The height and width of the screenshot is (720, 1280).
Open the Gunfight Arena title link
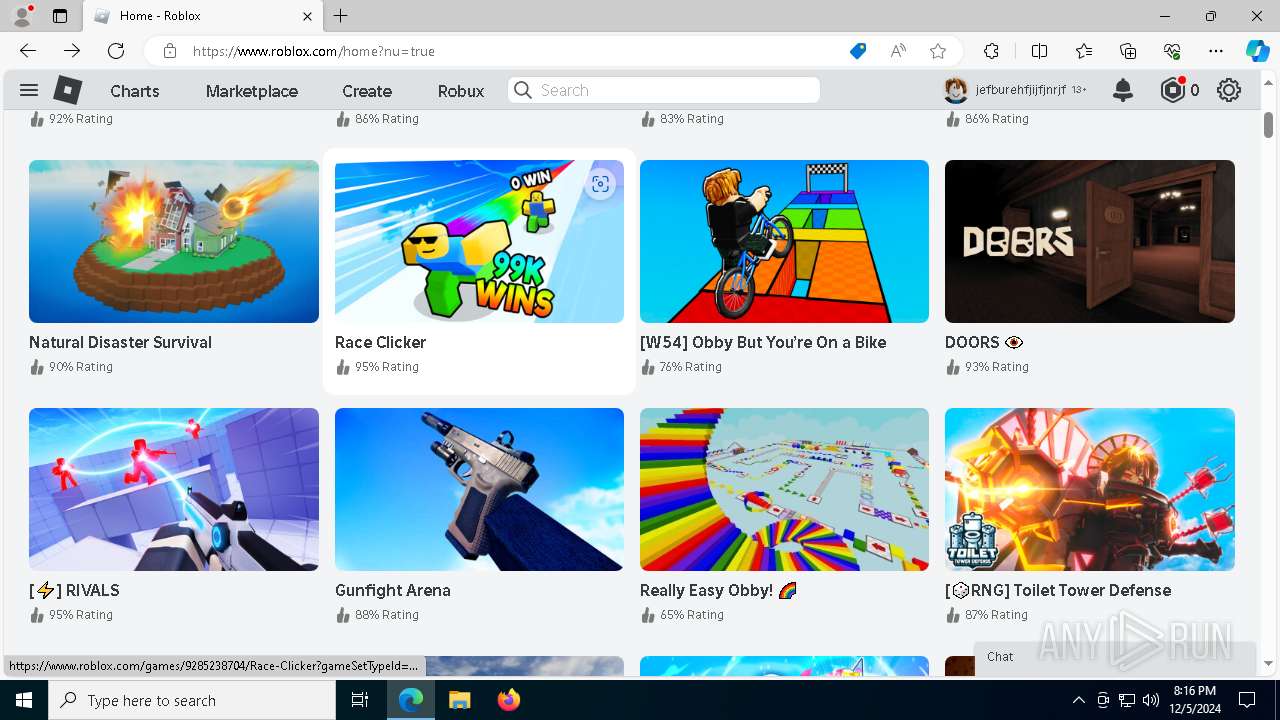click(393, 590)
